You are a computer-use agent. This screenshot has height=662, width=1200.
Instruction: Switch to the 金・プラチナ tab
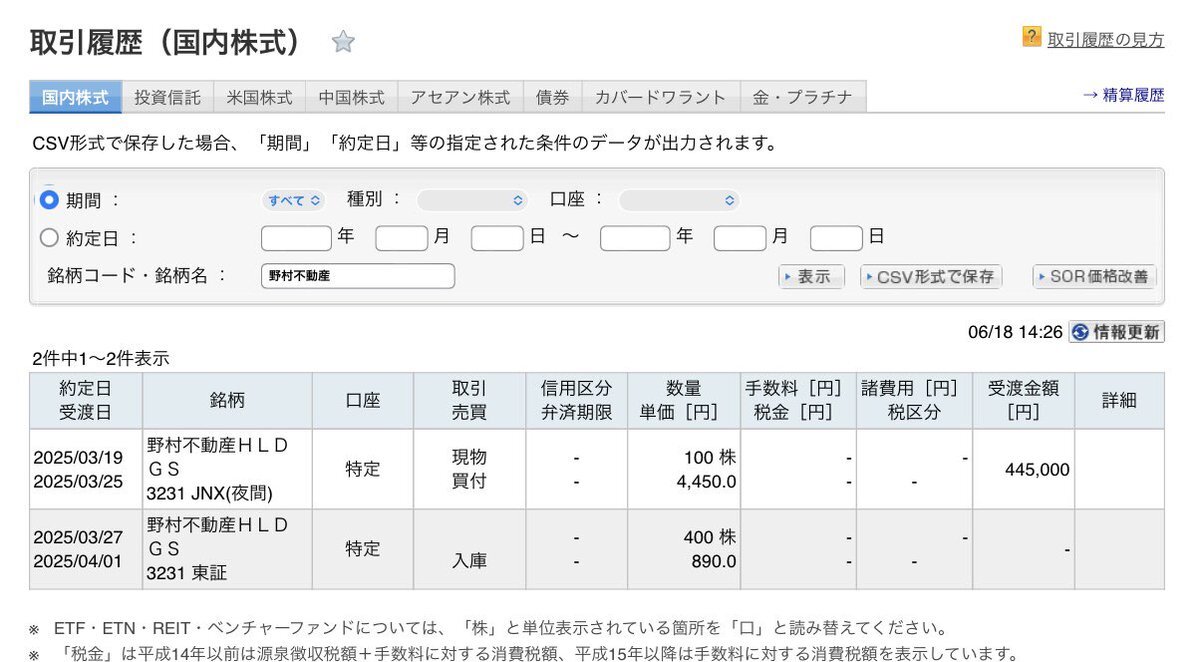(803, 97)
